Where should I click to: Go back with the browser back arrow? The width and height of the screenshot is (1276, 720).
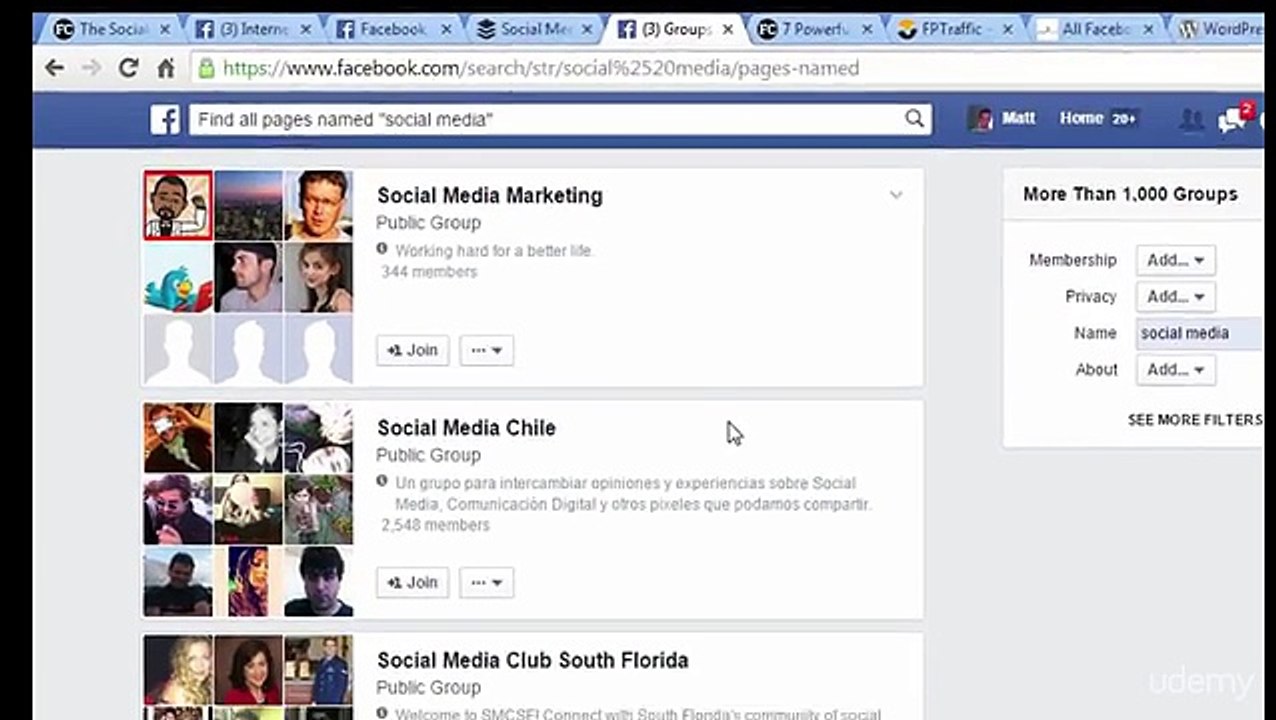pyautogui.click(x=54, y=68)
